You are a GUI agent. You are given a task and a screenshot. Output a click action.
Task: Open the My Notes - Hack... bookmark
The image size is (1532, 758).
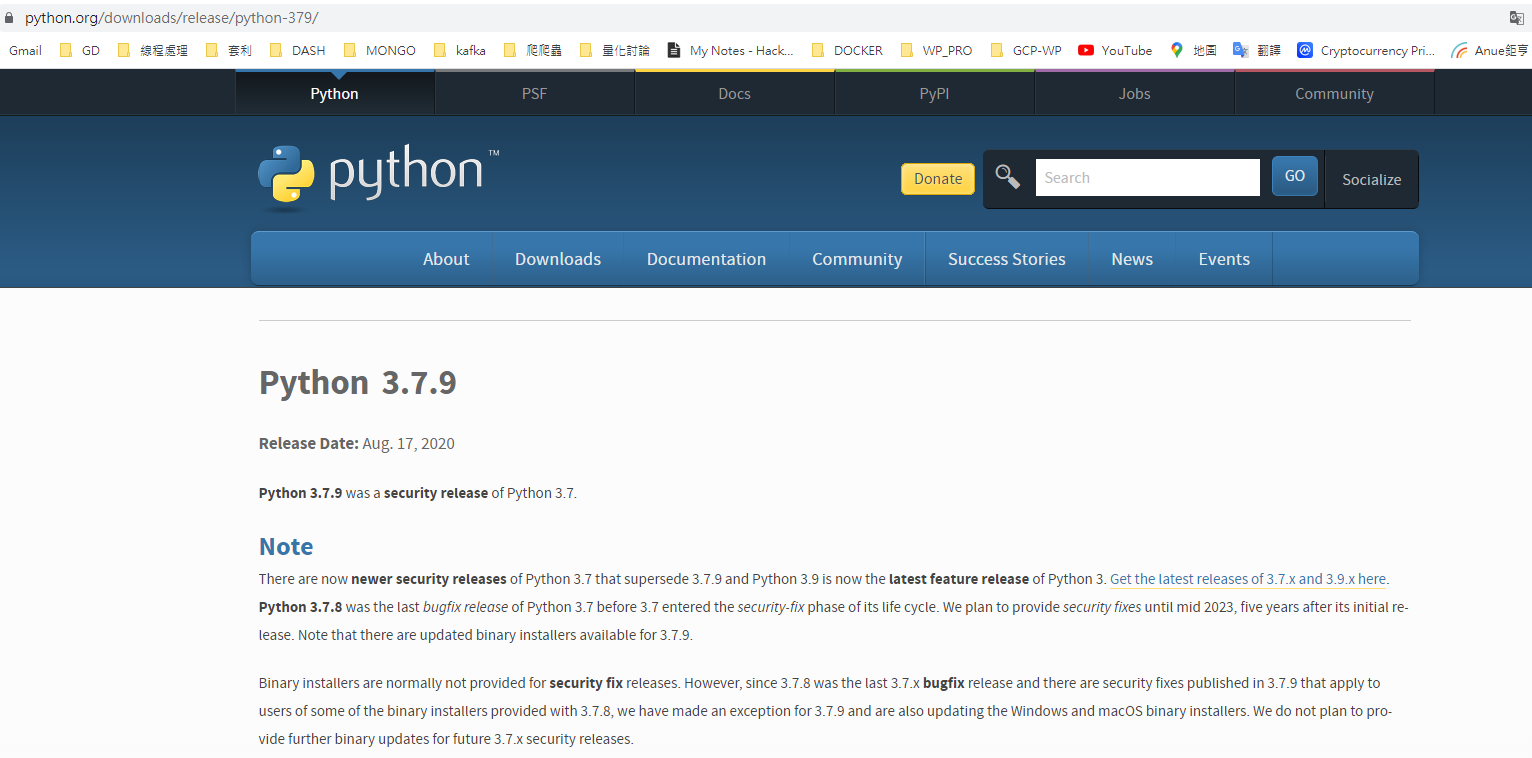(x=730, y=50)
